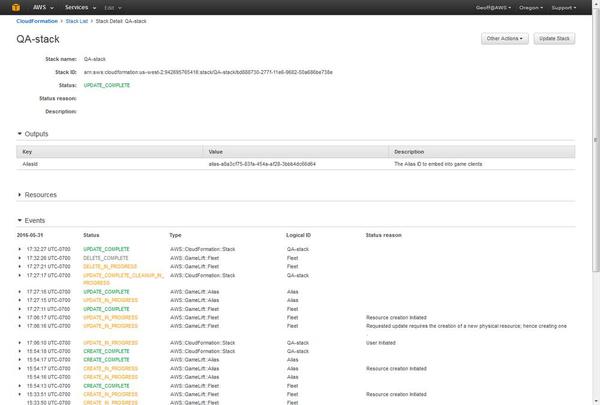Select the AliasId key cell
The image size is (600, 405).
pos(30,164)
